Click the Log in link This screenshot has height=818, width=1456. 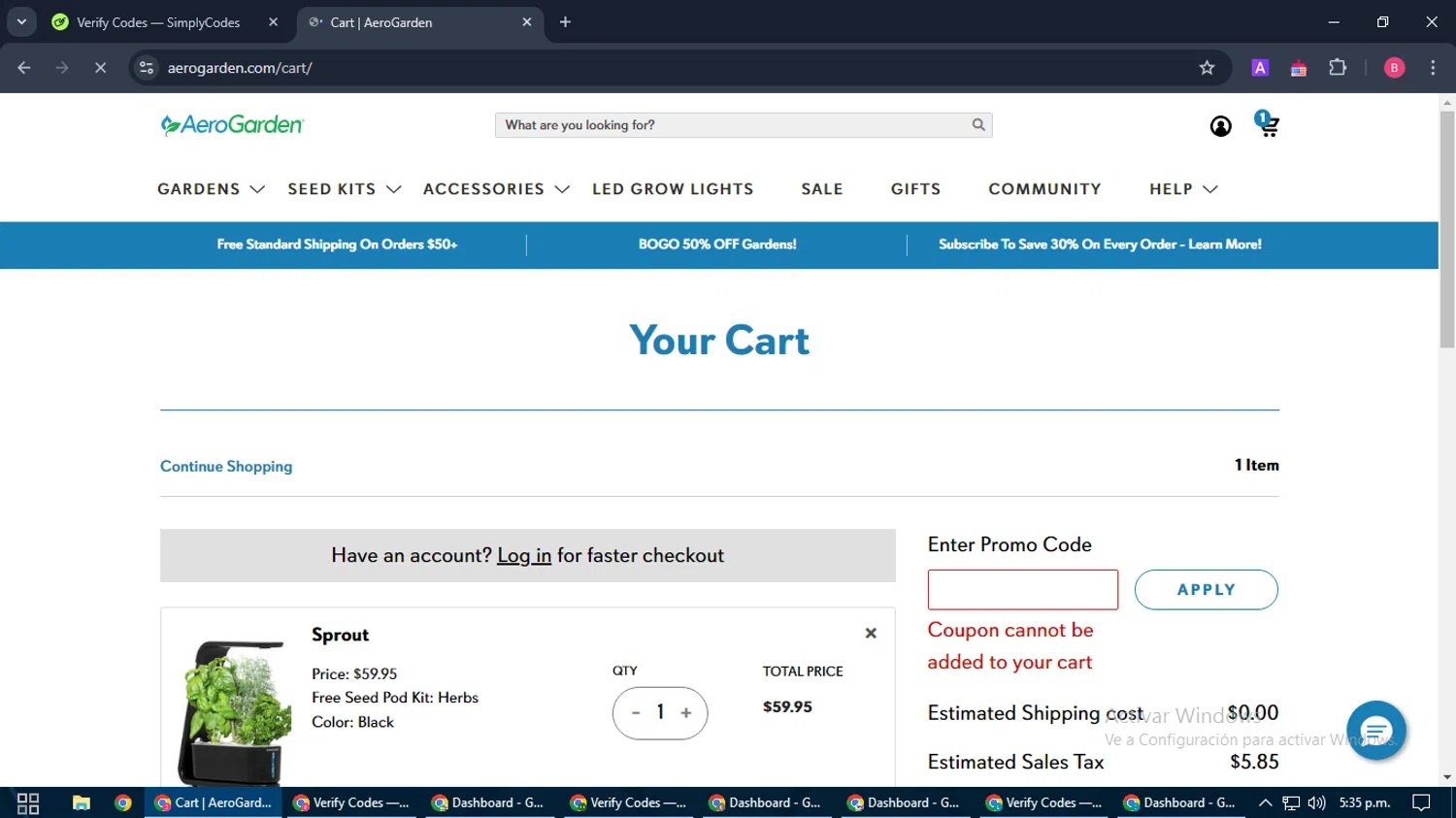point(524,556)
